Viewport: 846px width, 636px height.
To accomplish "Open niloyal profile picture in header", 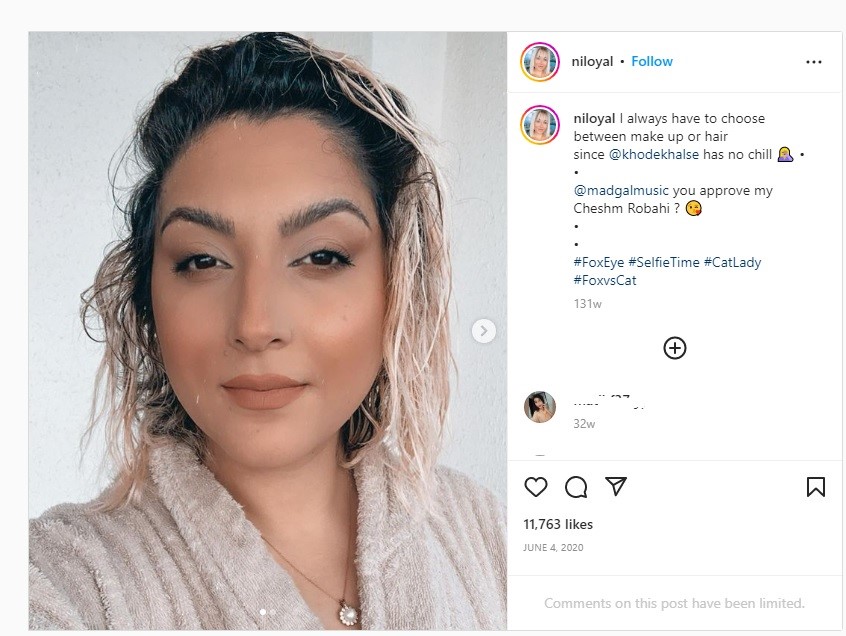I will coord(540,62).
